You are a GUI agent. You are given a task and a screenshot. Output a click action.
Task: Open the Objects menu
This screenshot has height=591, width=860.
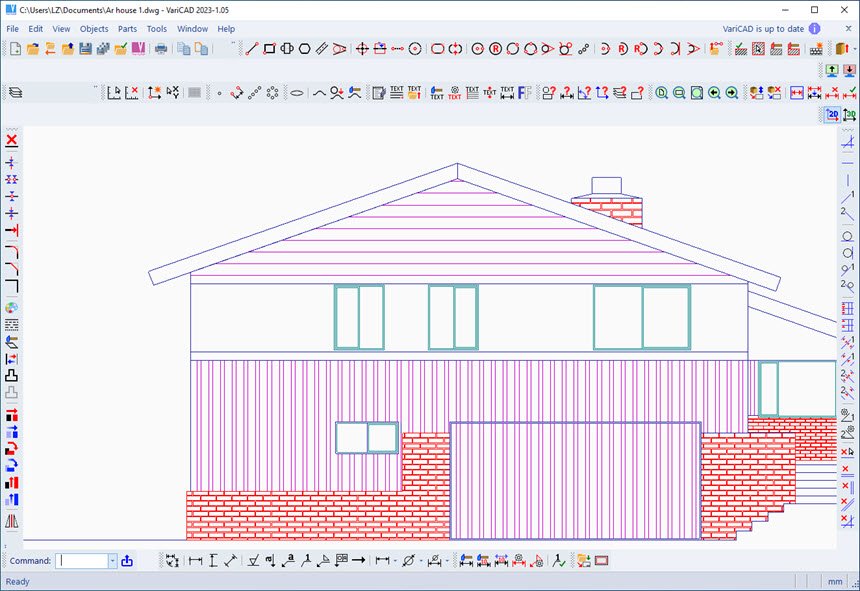94,29
